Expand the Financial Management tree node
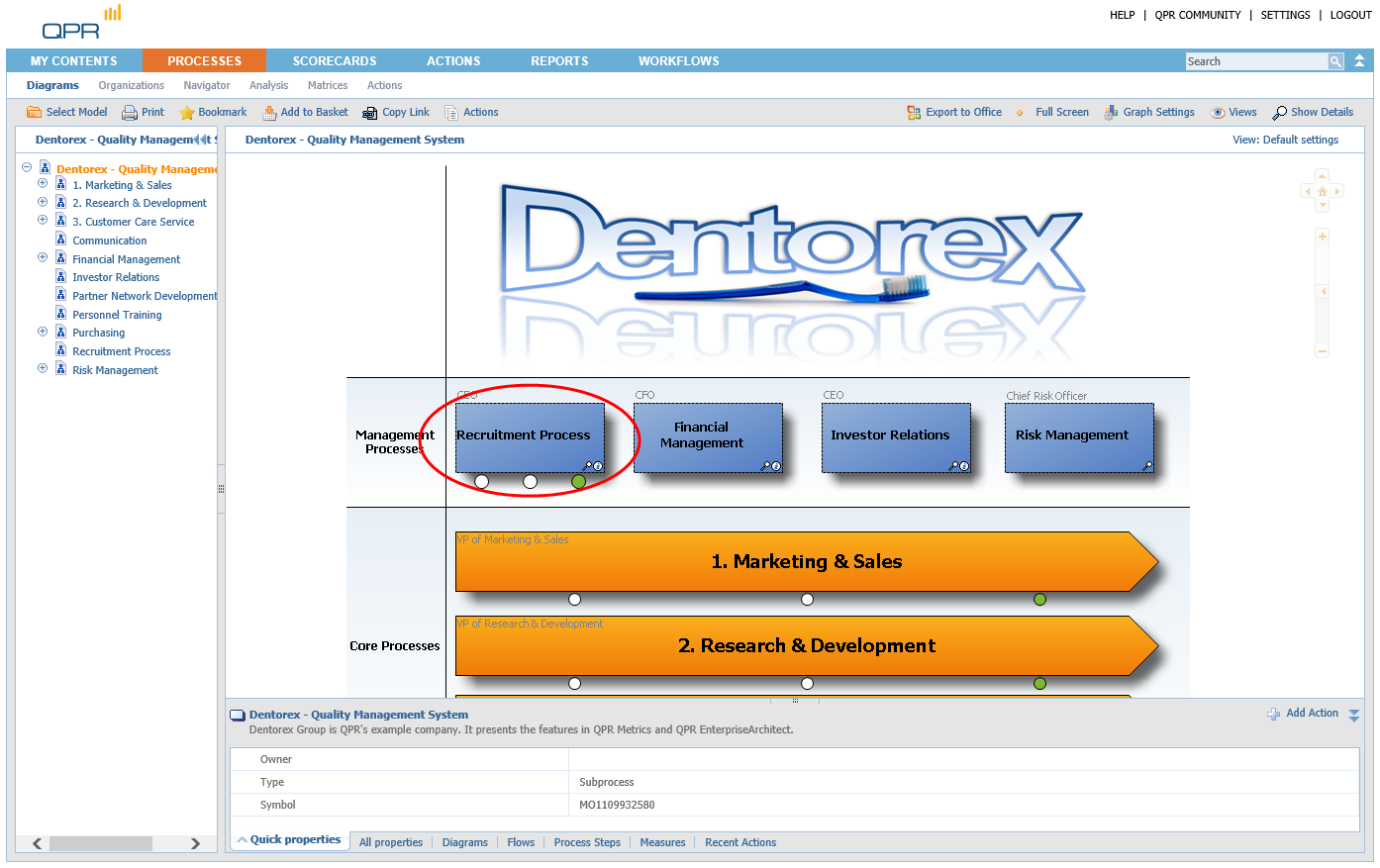The height and width of the screenshot is (868, 1380). 43,258
